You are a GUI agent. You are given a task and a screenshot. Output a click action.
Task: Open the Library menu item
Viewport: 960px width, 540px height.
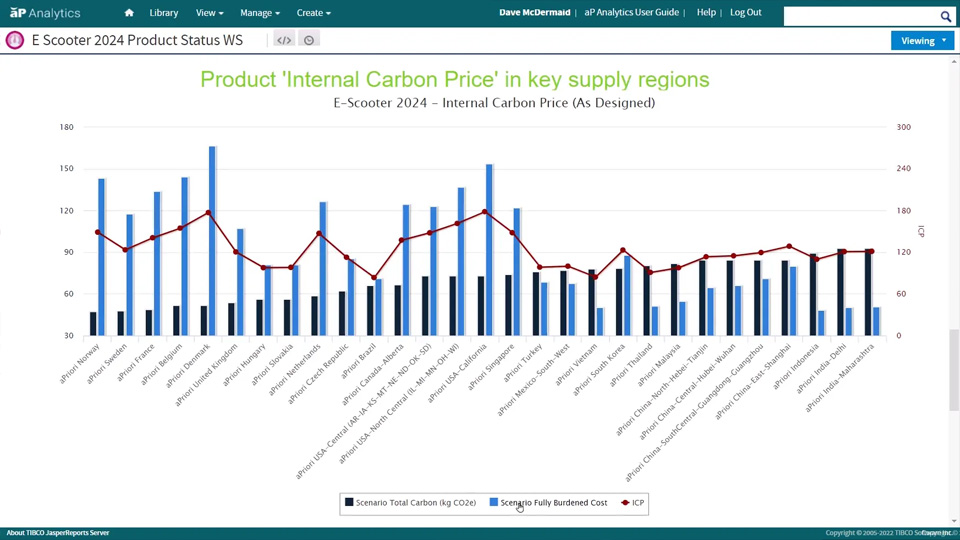coord(164,13)
